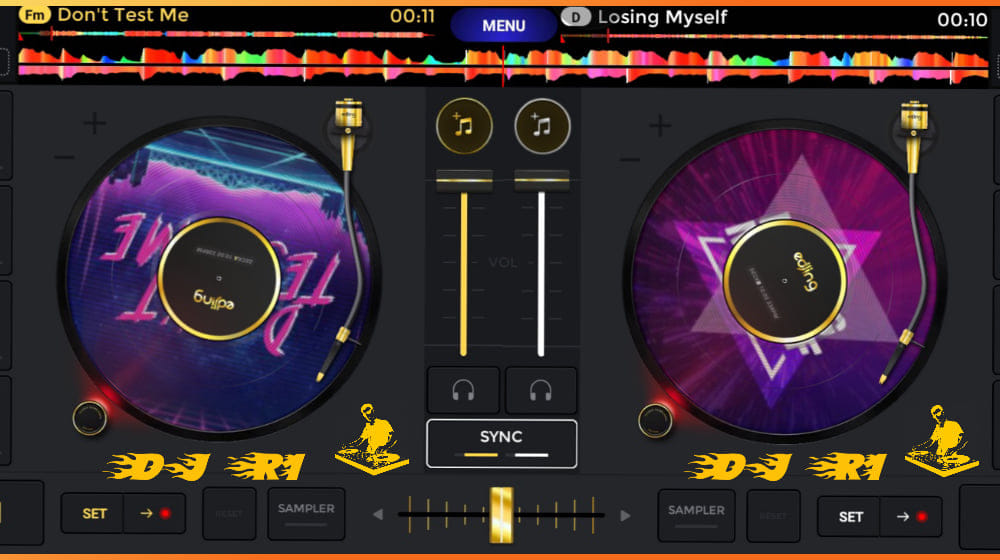
Task: Click left deck gold volume fader
Action: pyautogui.click(x=464, y=181)
